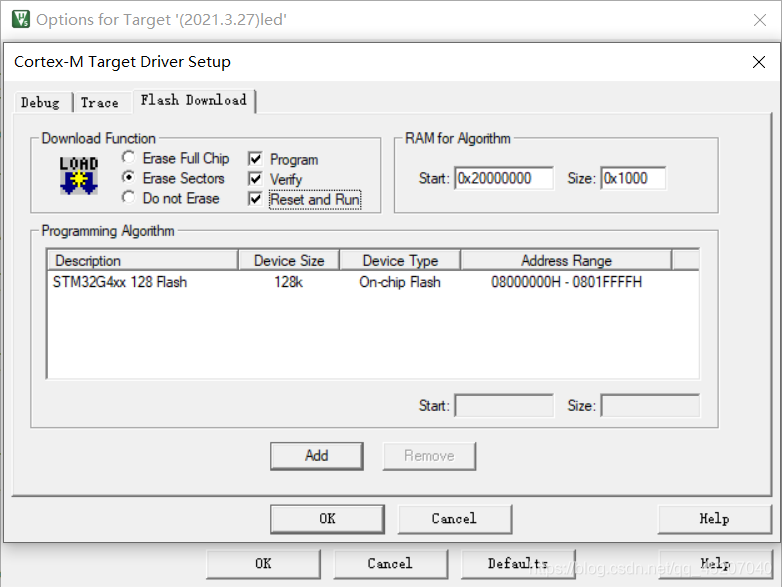Select STM32G4xx 128 Flash row
Screen dimensions: 782x587
pyautogui.click(x=373, y=282)
